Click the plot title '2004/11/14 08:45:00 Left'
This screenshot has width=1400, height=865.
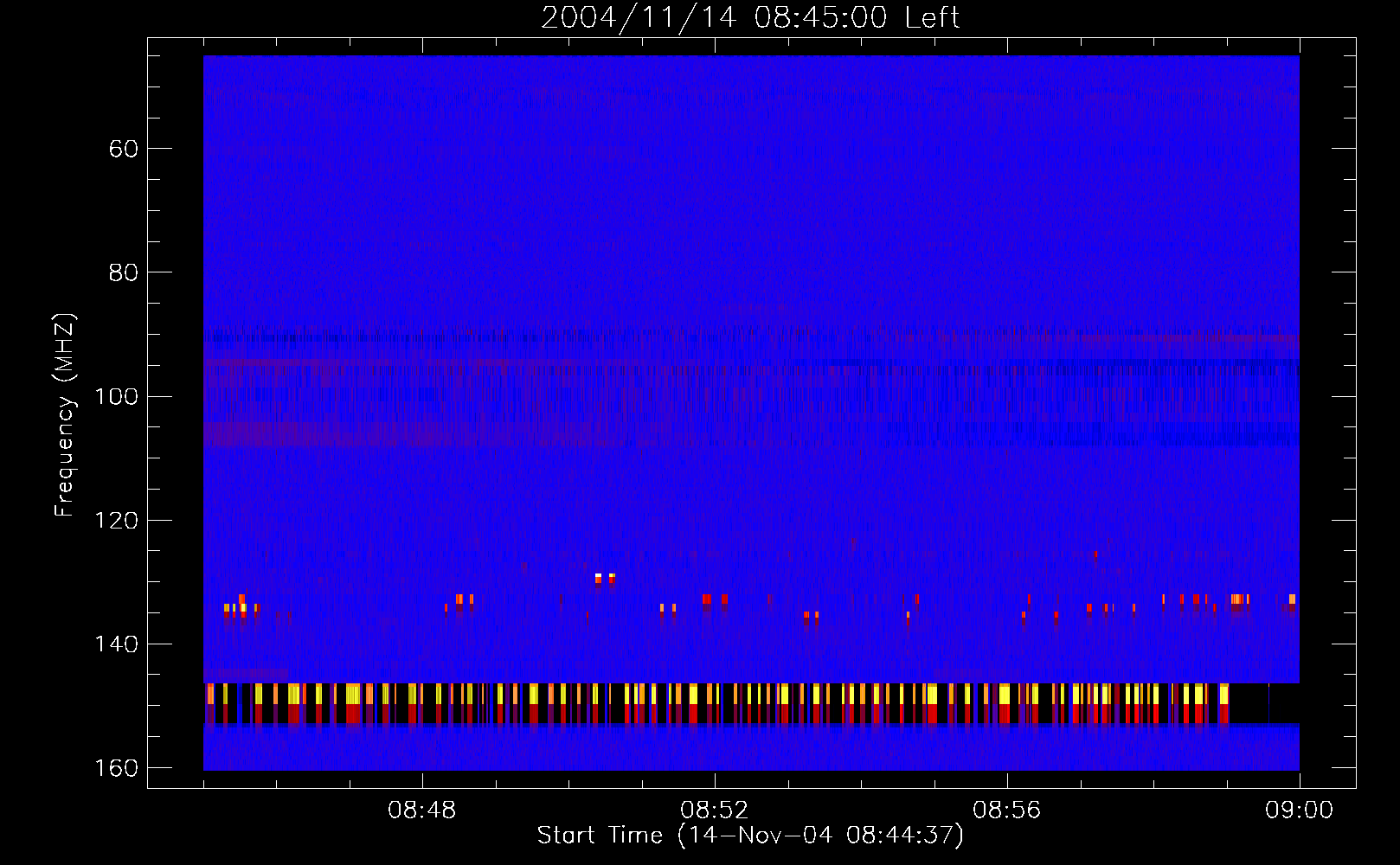pos(750,18)
